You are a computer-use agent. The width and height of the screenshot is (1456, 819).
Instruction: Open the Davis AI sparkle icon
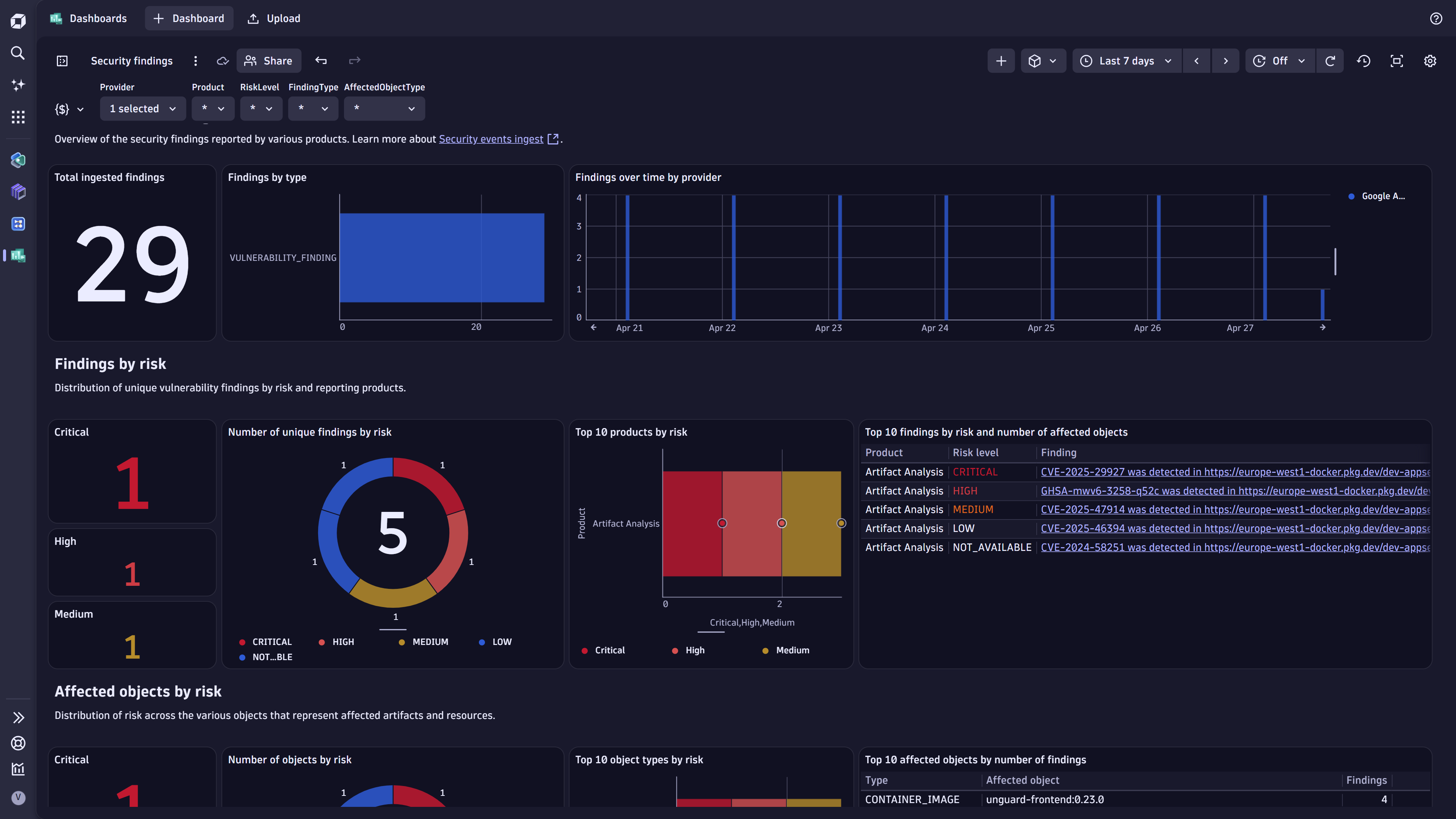coord(18,85)
